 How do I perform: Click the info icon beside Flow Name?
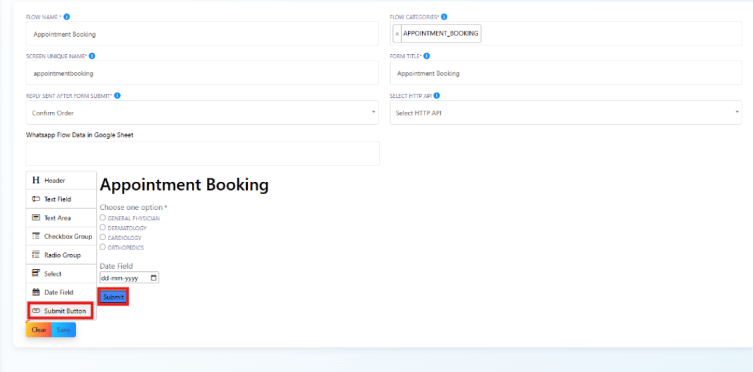click(67, 17)
